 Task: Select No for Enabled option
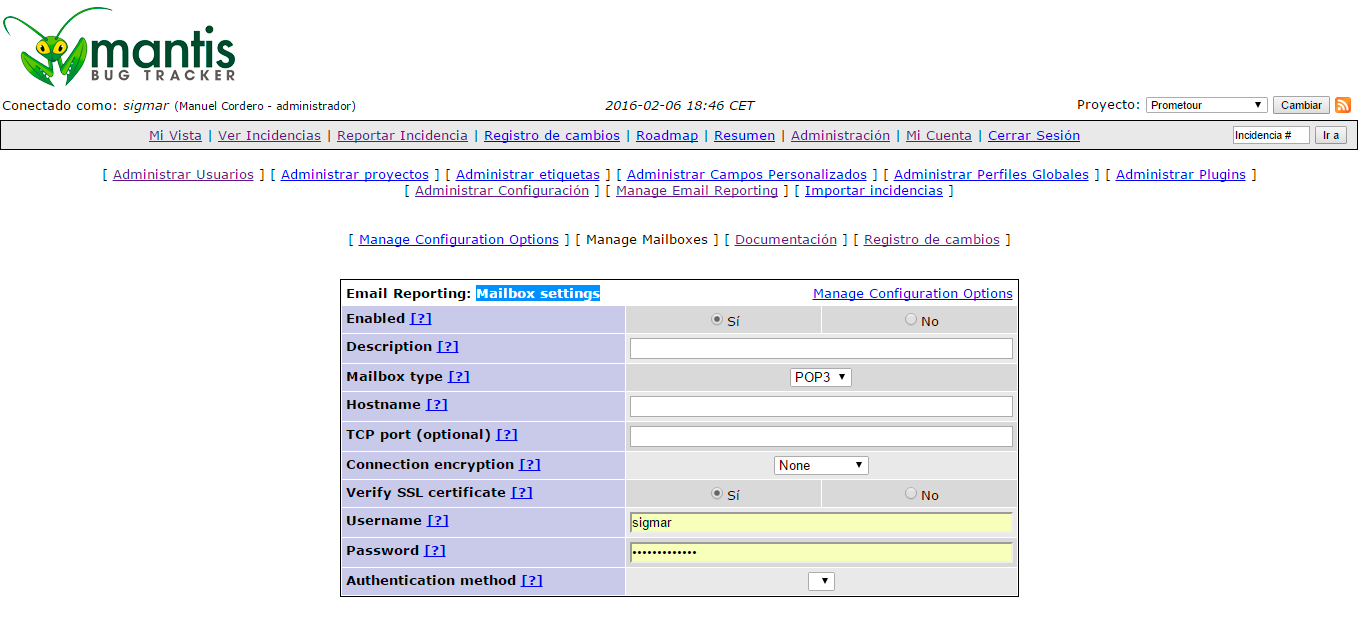[910, 320]
